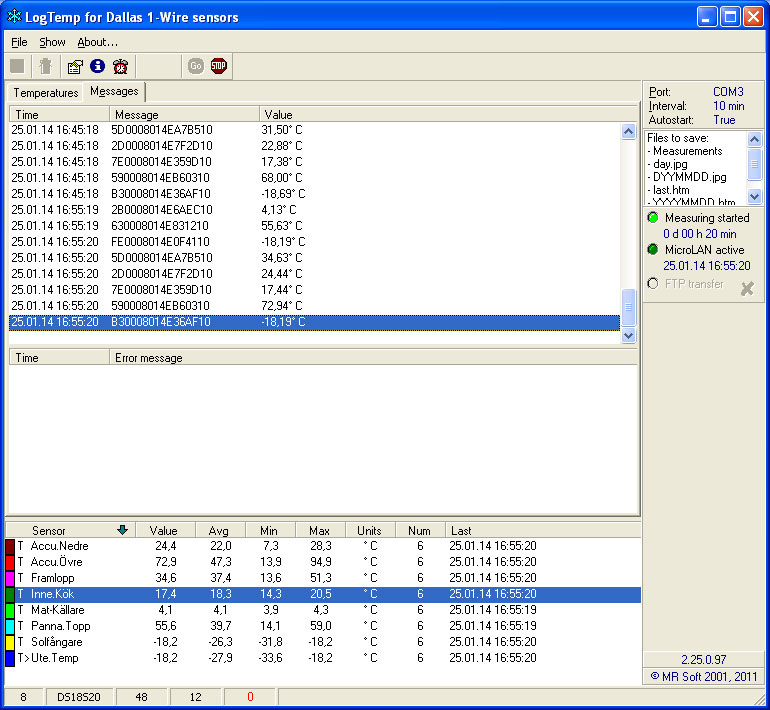Image resolution: width=770 pixels, height=710 pixels.
Task: Click the FTP transfer X icon
Action: (x=747, y=288)
